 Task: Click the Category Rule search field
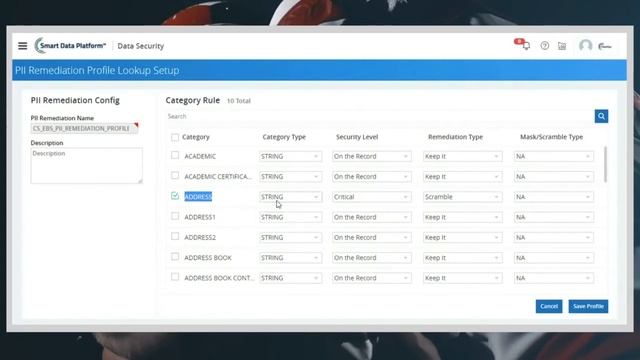tap(380, 116)
